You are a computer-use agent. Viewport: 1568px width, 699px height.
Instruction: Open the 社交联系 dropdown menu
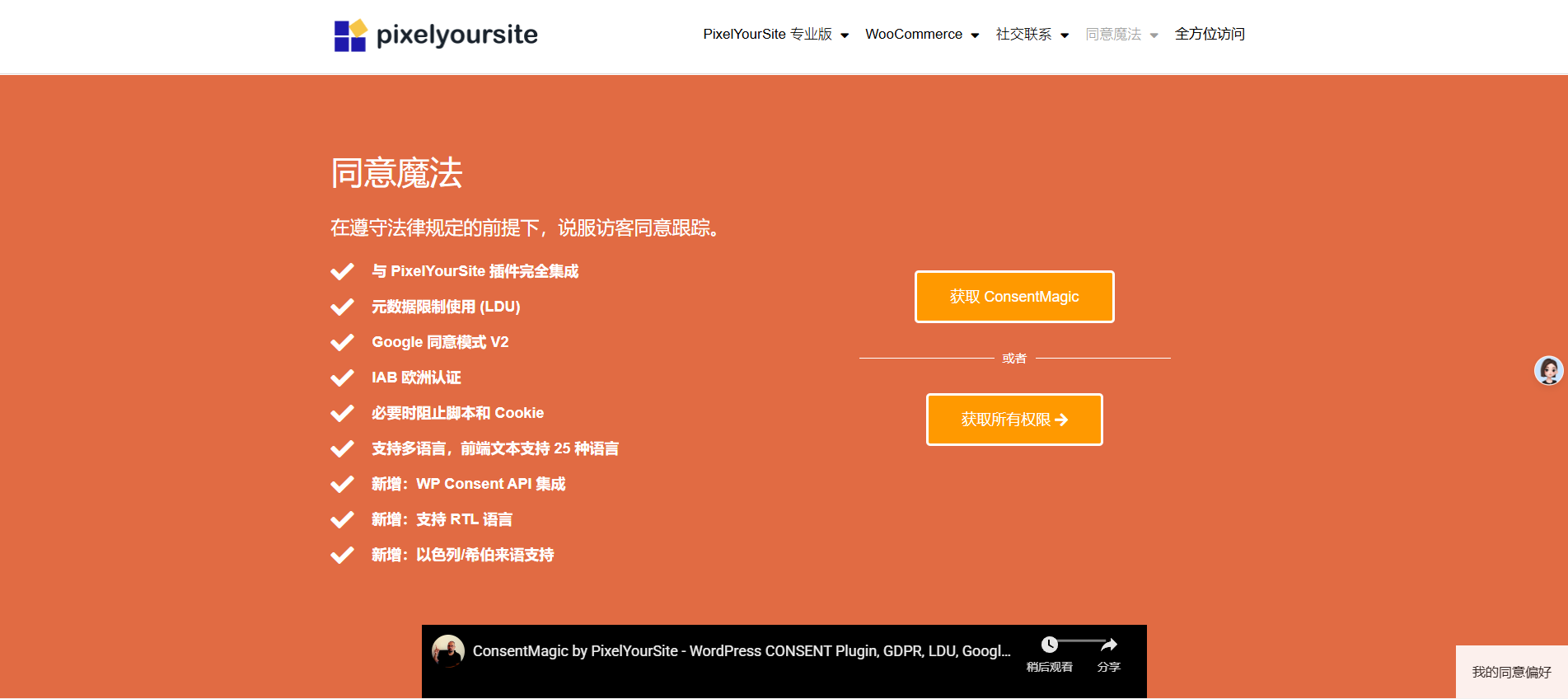1032,35
